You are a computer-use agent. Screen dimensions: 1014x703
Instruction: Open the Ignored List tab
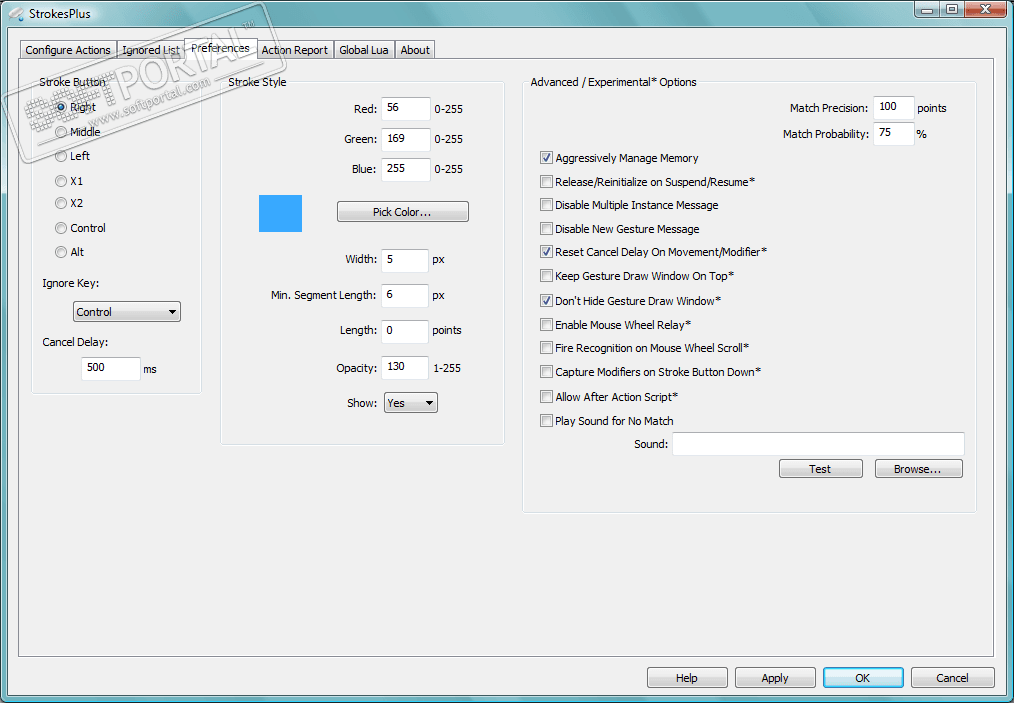[151, 50]
